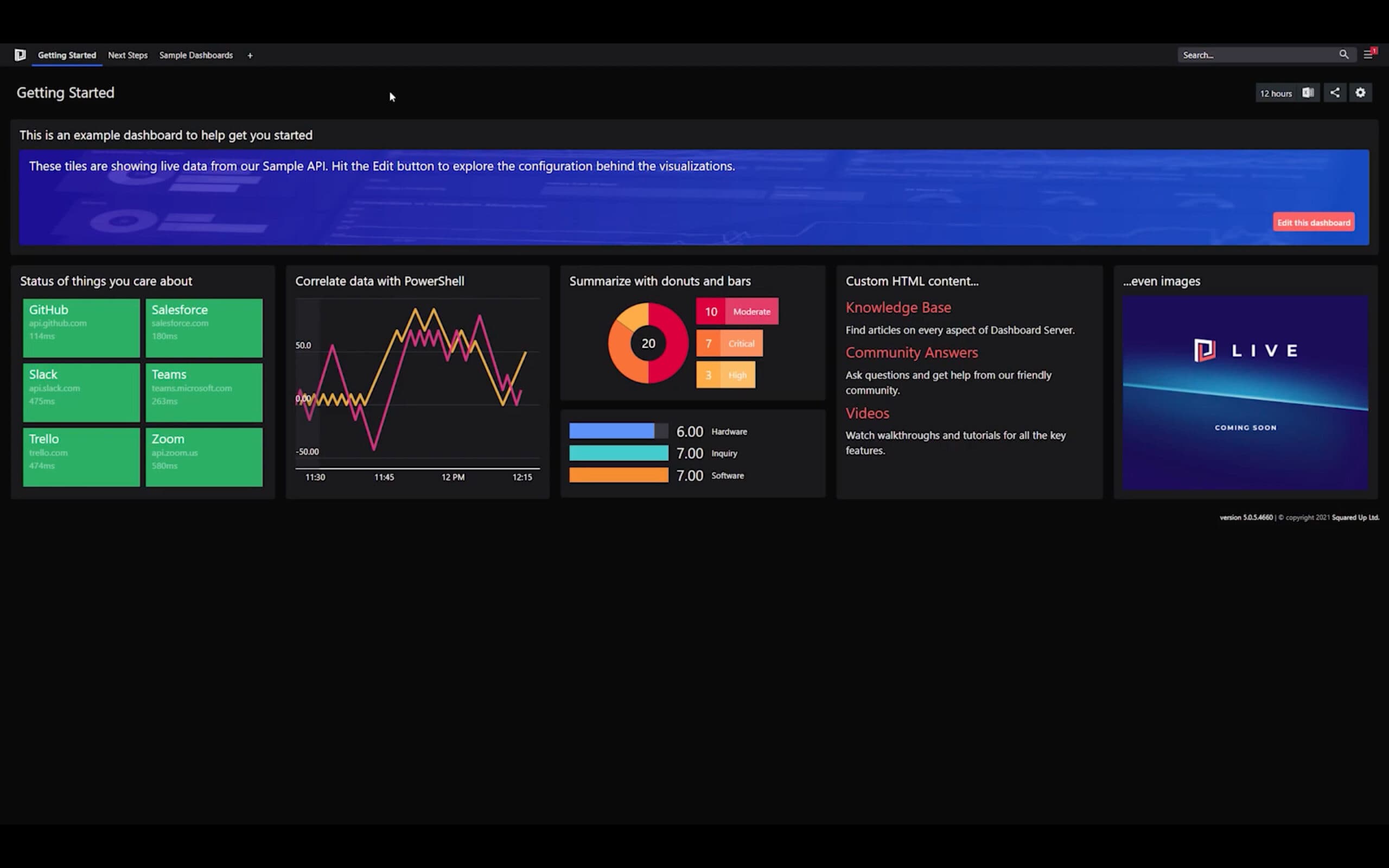Image resolution: width=1389 pixels, height=868 pixels.
Task: Export dashboard to Excel icon
Action: [x=1308, y=92]
